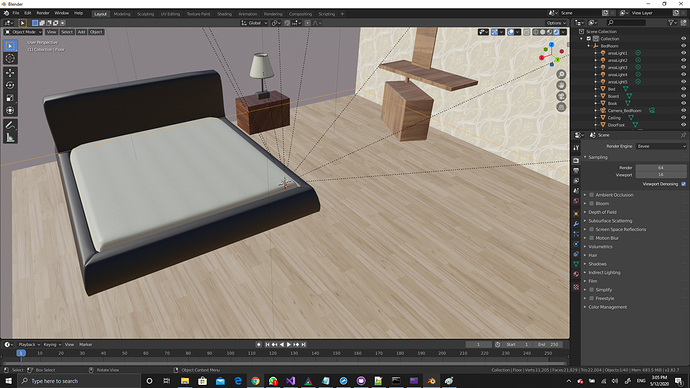Open Chrome from the Windows taskbar

(255, 381)
